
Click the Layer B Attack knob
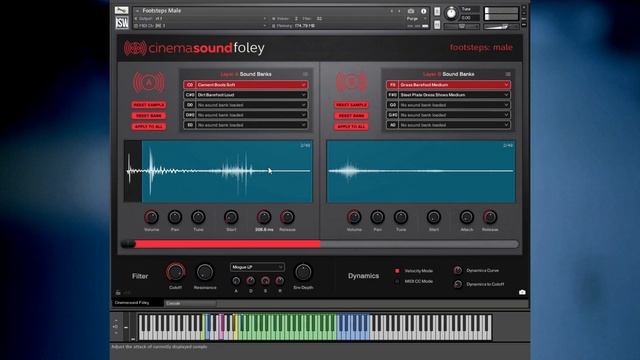click(x=467, y=217)
